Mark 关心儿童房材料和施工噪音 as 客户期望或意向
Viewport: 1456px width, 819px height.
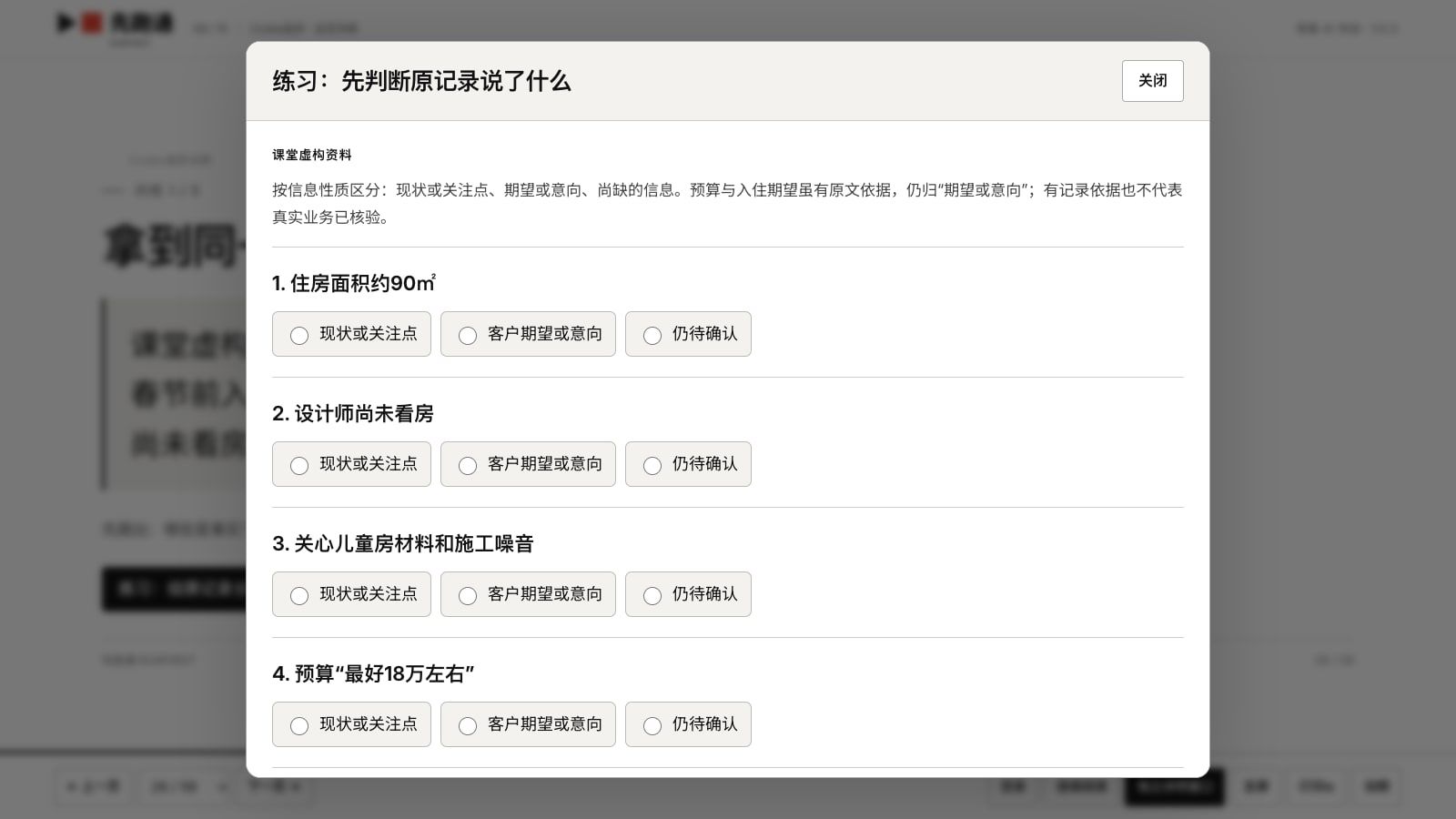[x=528, y=594]
